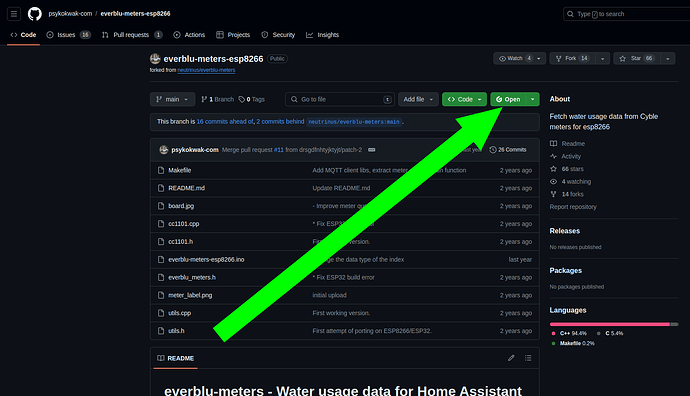Click the Makefile 0.2% language entry
This screenshot has height=396, width=690.
(573, 344)
